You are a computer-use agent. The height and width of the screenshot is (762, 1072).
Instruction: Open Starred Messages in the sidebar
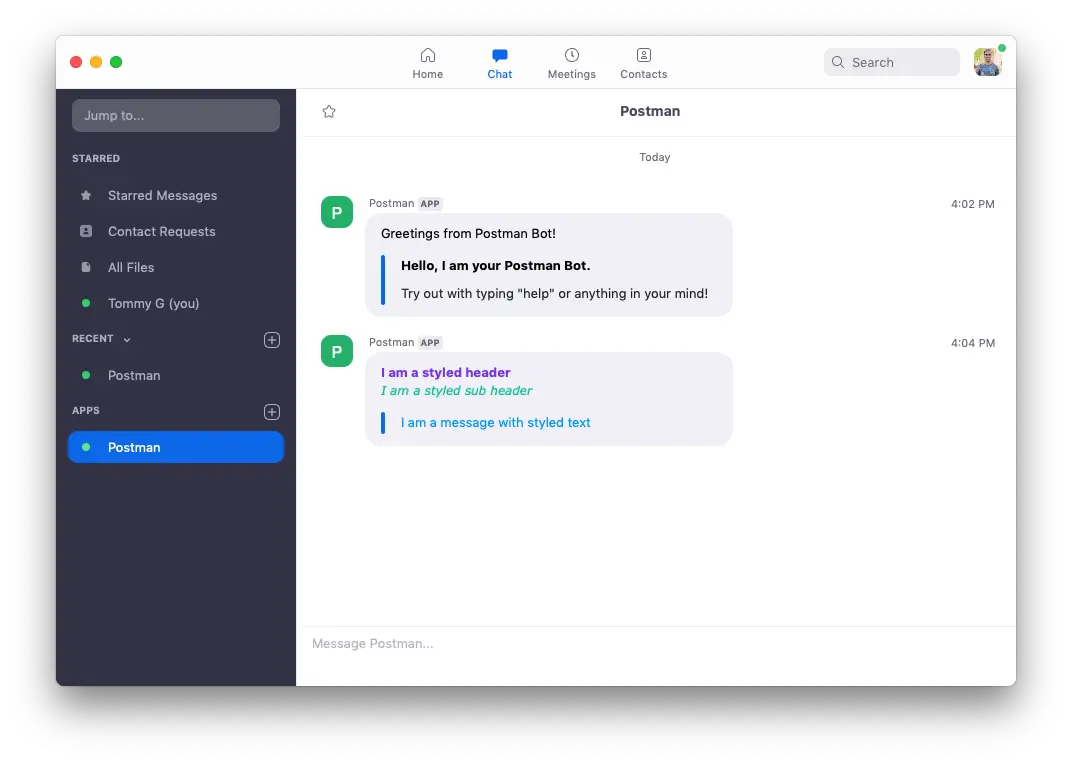click(x=162, y=195)
